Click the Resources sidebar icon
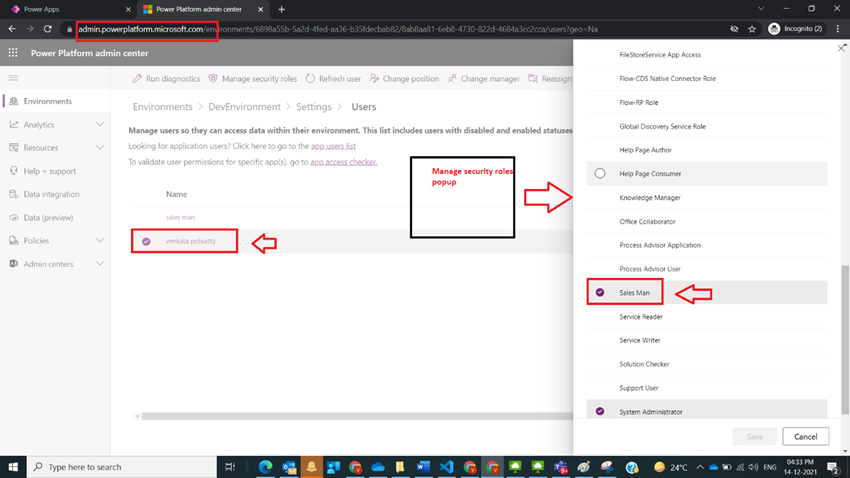Image resolution: width=850 pixels, height=478 pixels. [x=14, y=147]
